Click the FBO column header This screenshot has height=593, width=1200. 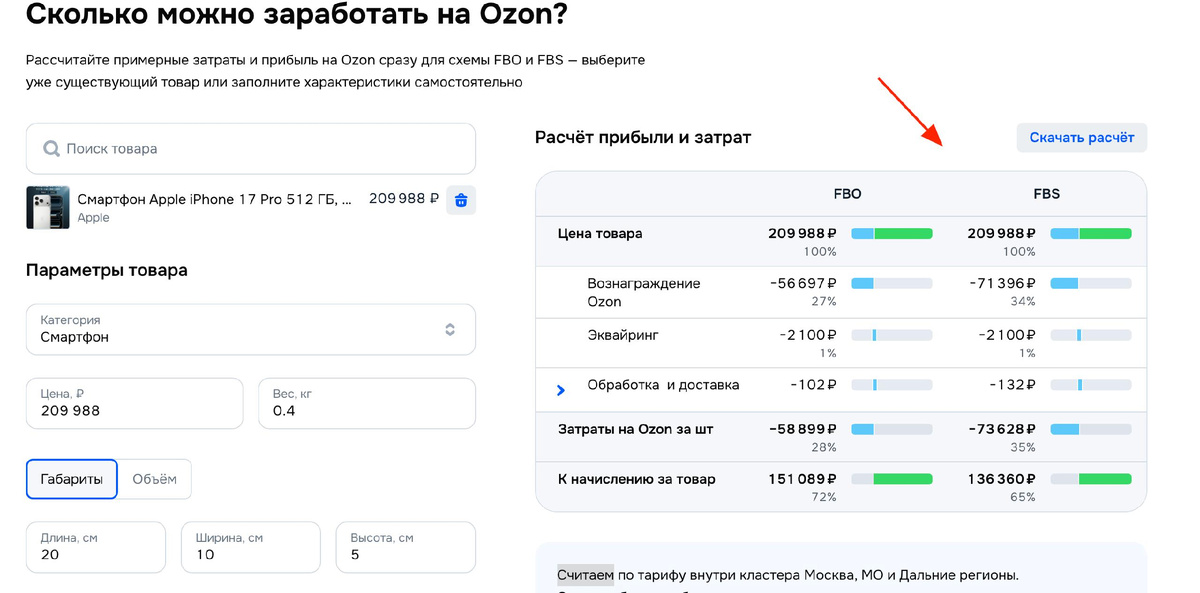click(x=847, y=194)
